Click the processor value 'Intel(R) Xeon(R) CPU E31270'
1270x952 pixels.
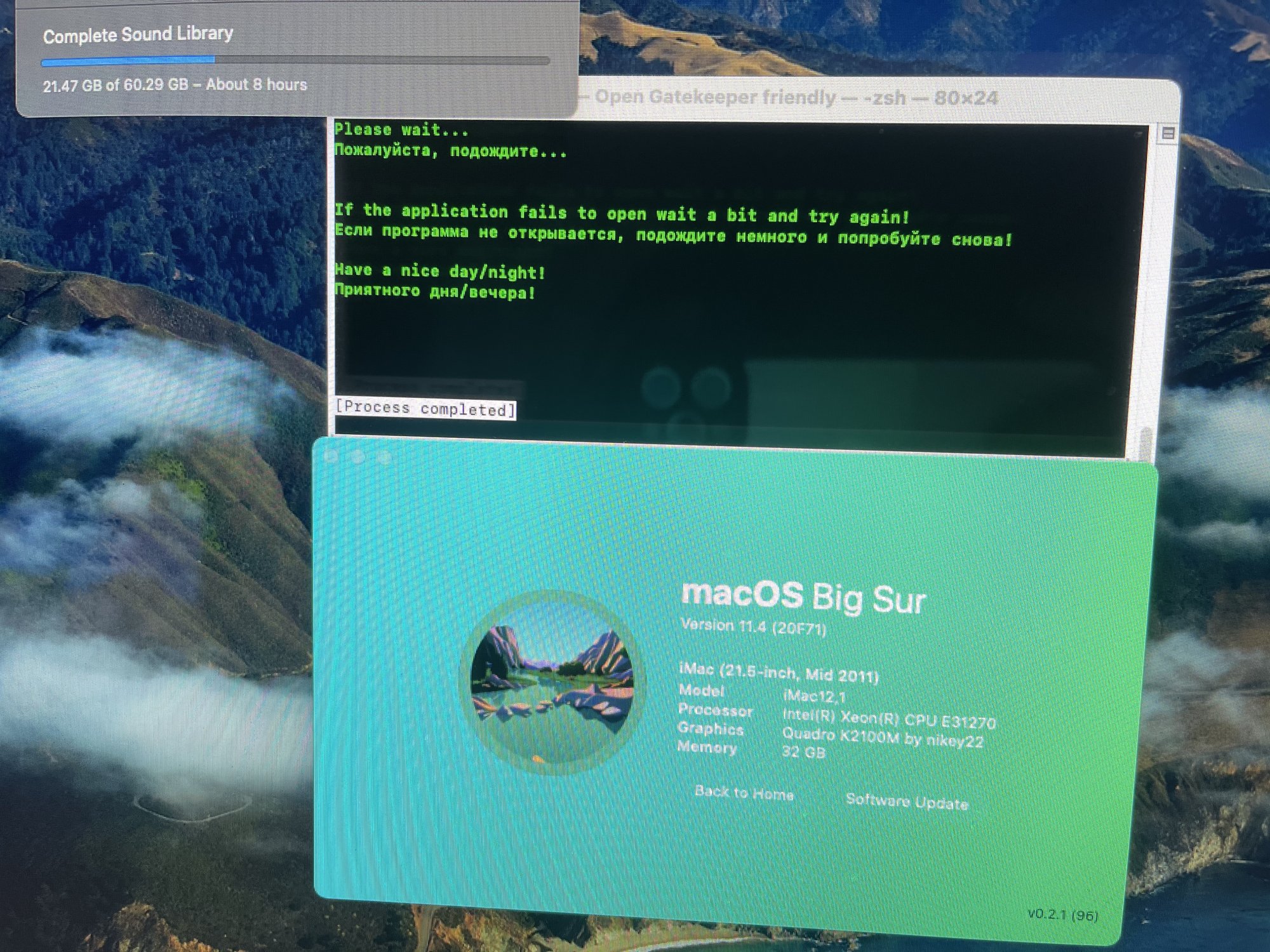pos(888,718)
